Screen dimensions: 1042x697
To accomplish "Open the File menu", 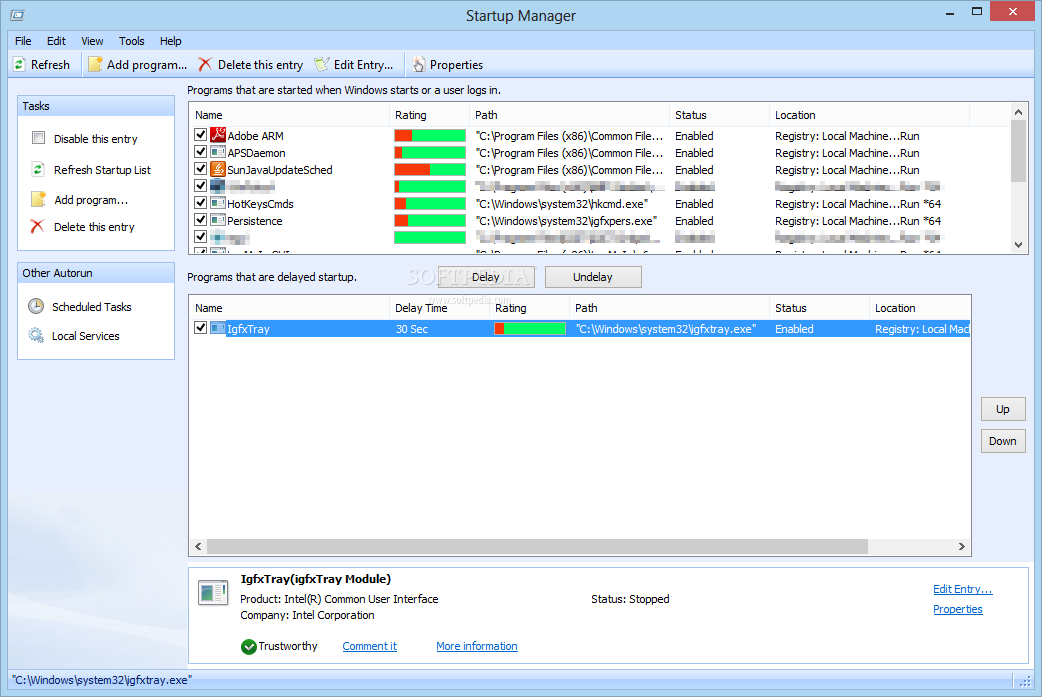I will coord(23,41).
